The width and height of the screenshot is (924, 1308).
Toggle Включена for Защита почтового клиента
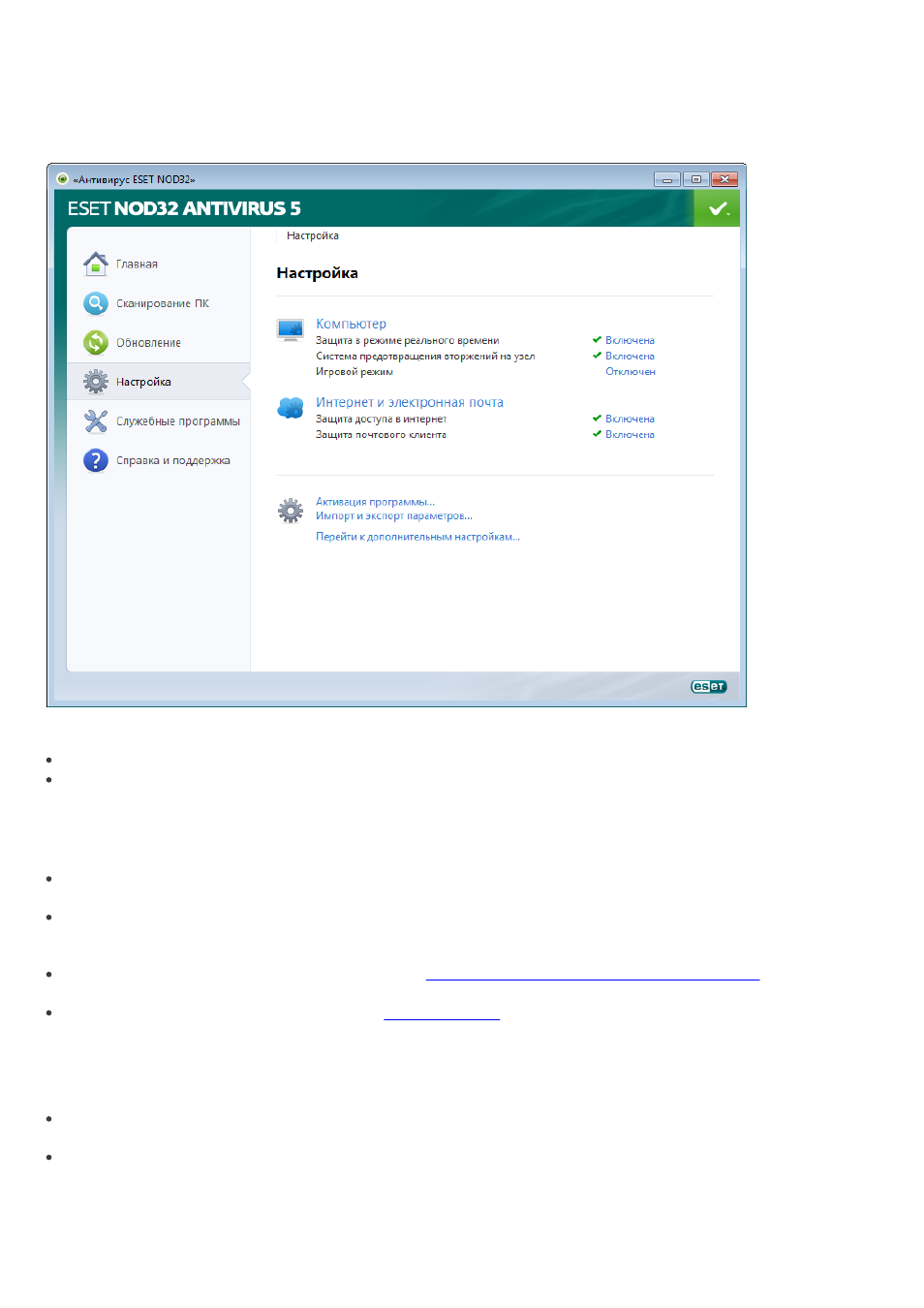[630, 434]
